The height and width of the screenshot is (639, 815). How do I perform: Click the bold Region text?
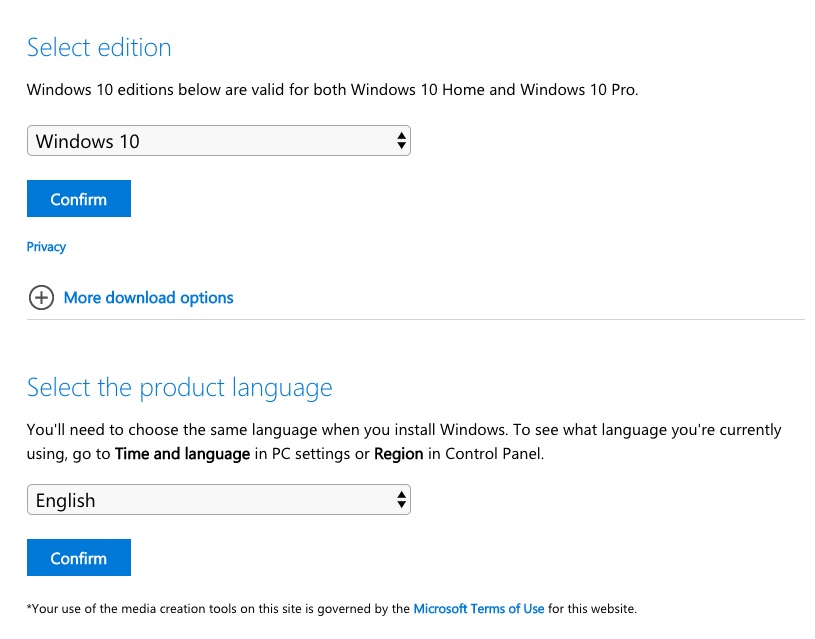[399, 454]
